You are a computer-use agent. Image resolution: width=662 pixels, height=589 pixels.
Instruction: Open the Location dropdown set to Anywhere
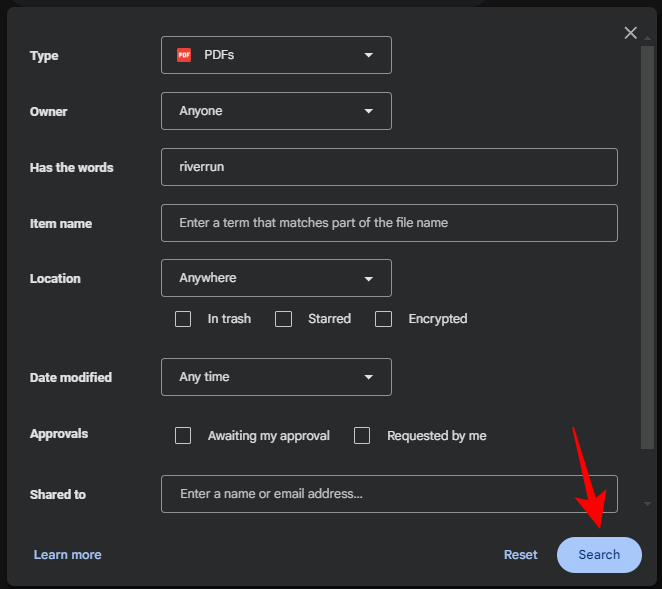[x=276, y=278]
